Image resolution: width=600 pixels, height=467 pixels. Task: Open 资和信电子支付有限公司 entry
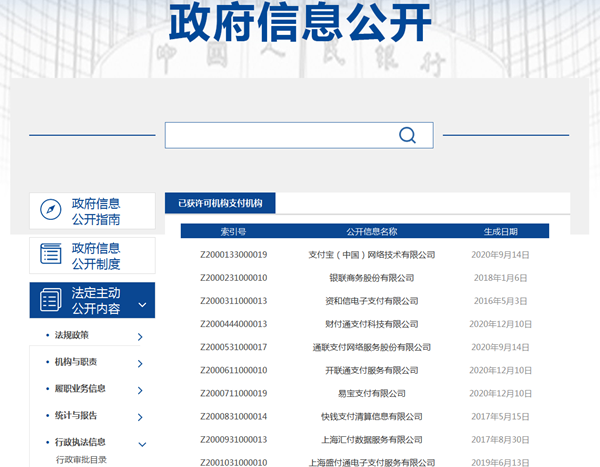tap(372, 301)
